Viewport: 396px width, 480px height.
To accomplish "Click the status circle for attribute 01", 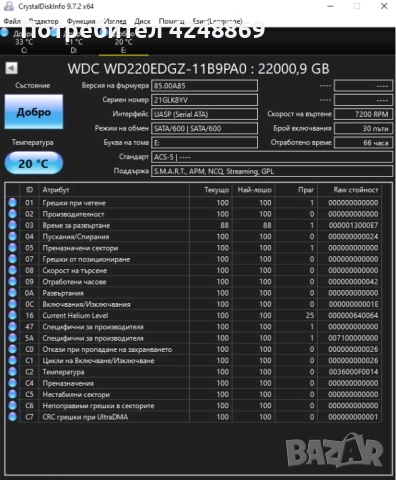I will 13,203.
